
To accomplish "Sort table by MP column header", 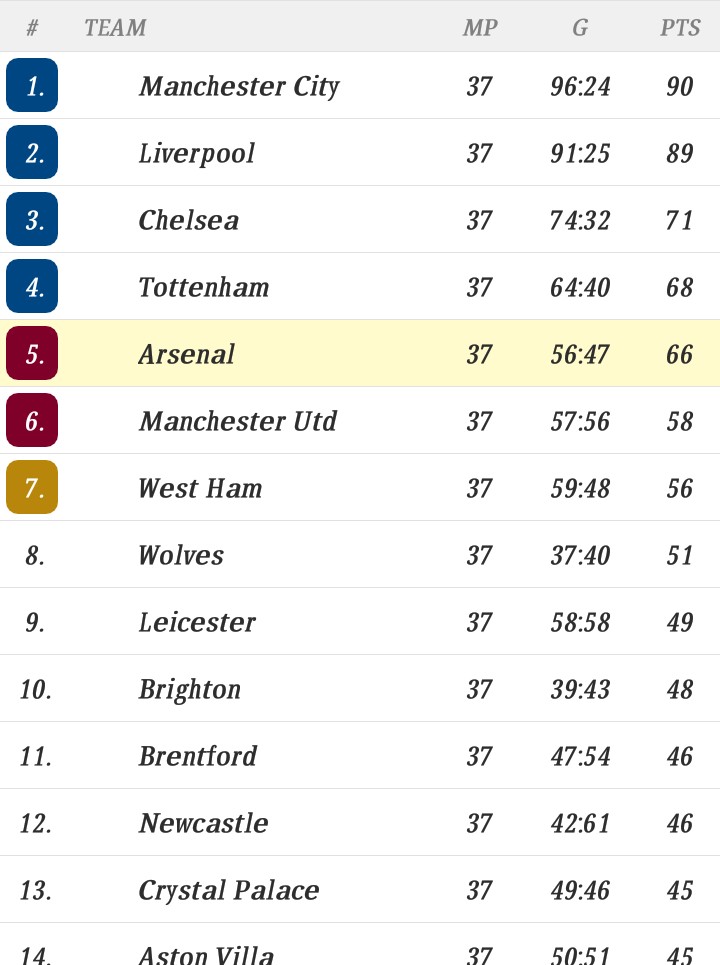I will (x=480, y=28).
